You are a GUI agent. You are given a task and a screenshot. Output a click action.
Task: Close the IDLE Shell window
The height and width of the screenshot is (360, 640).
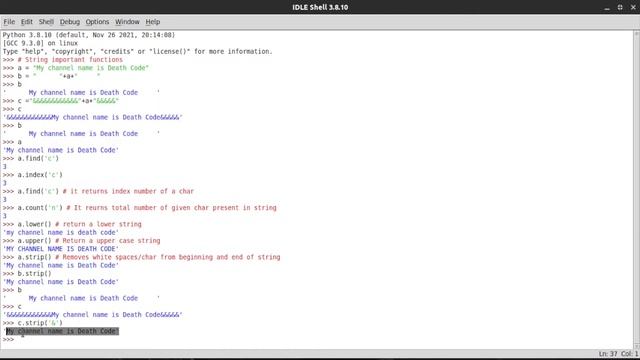tap(633, 7)
